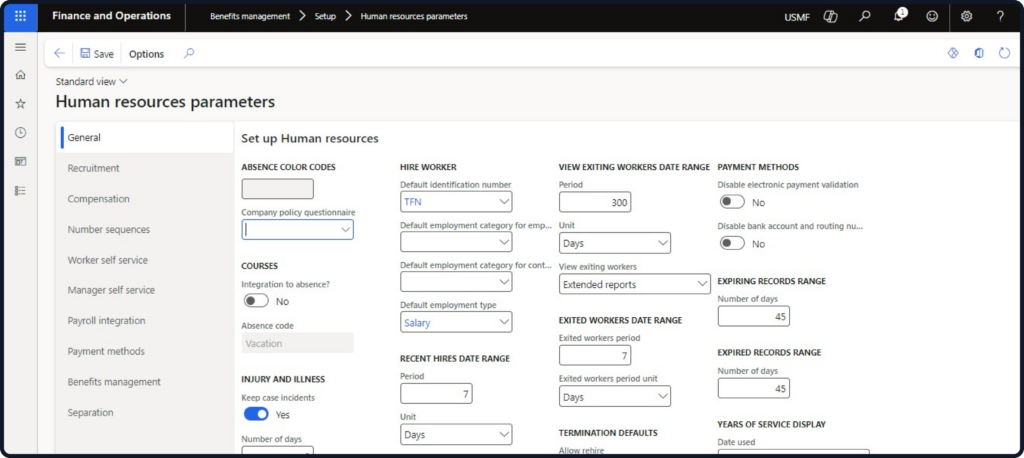The width and height of the screenshot is (1024, 458).
Task: Click the personalize diamond icon
Action: (x=953, y=54)
